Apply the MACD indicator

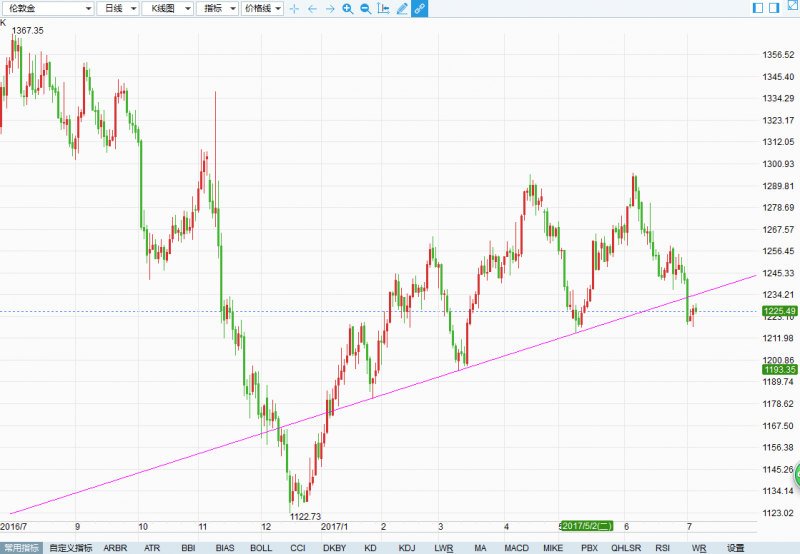(516, 548)
